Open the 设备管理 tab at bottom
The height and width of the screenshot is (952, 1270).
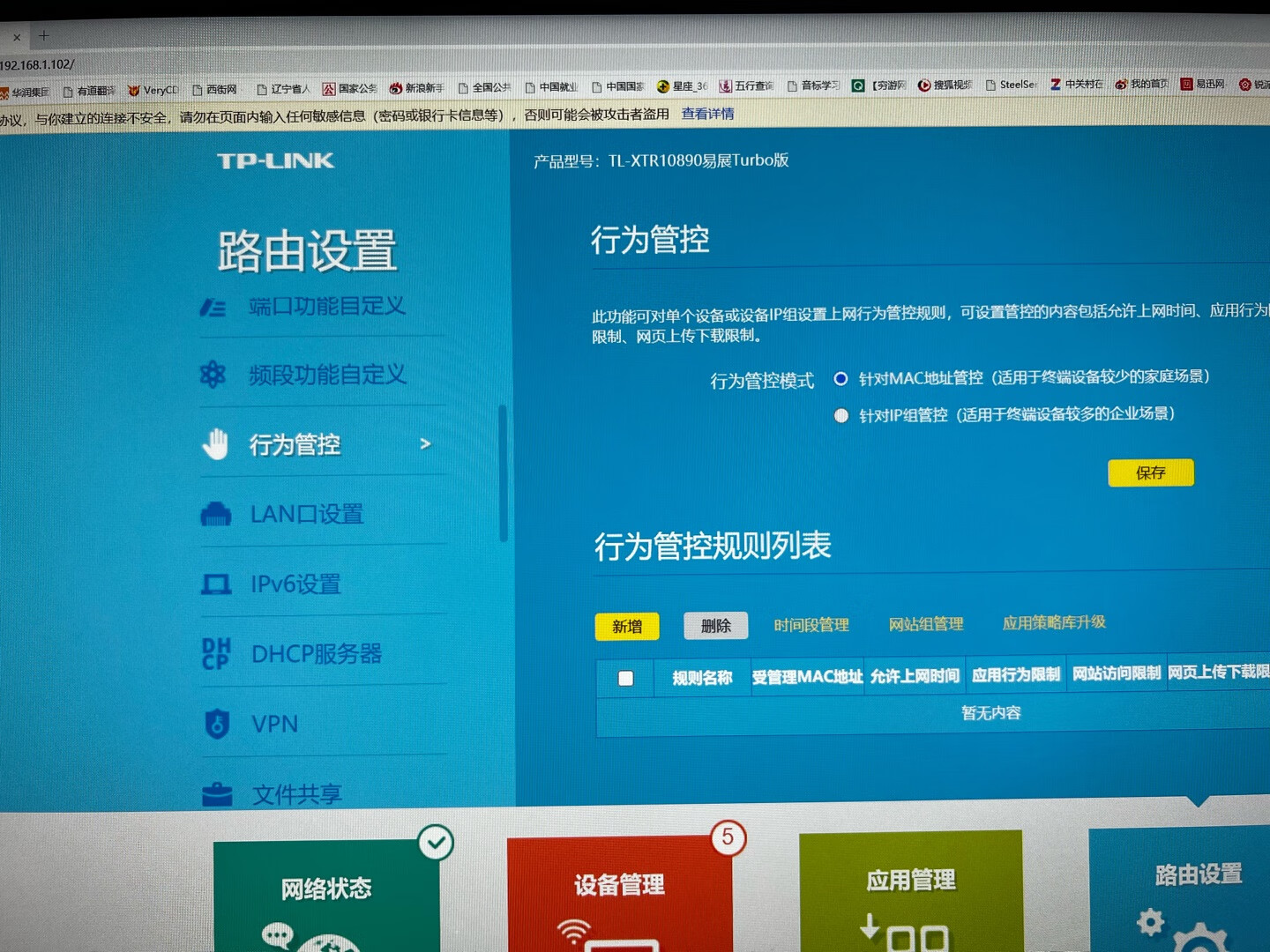point(619,886)
